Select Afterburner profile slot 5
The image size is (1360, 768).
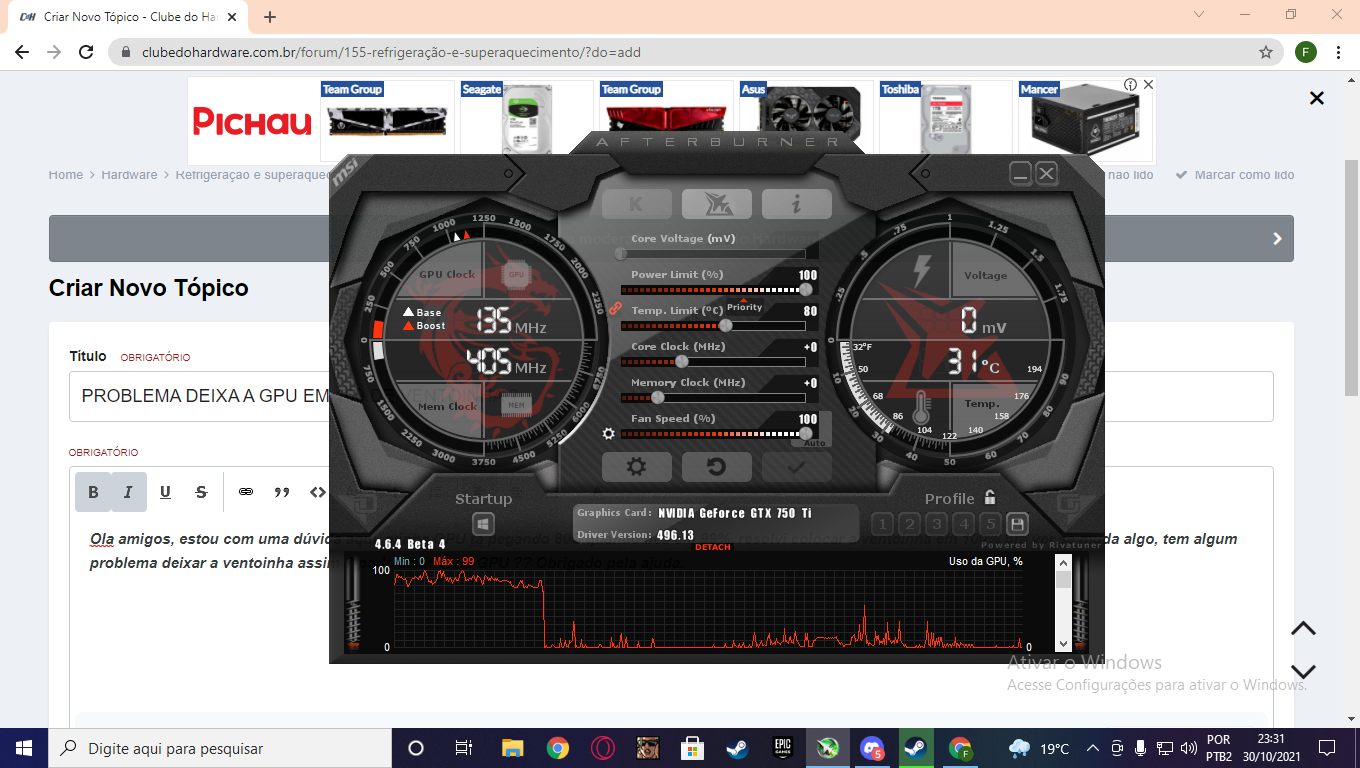990,524
